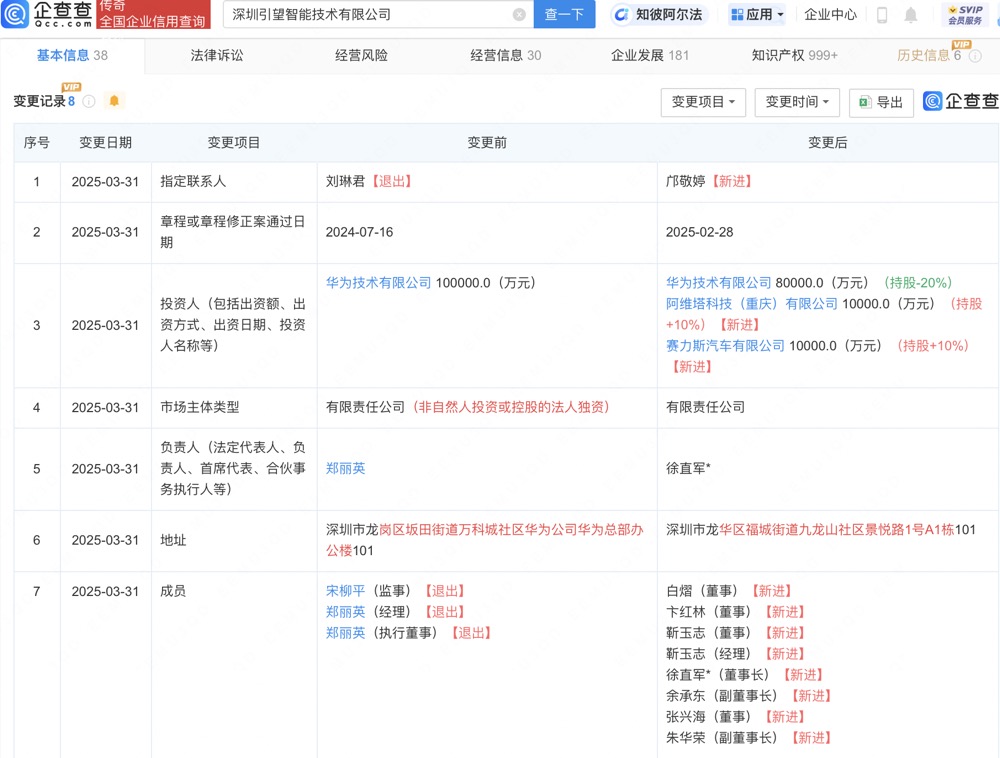The width and height of the screenshot is (1000, 758).
Task: Click the info icon beside 变更记录
Action: point(89,101)
